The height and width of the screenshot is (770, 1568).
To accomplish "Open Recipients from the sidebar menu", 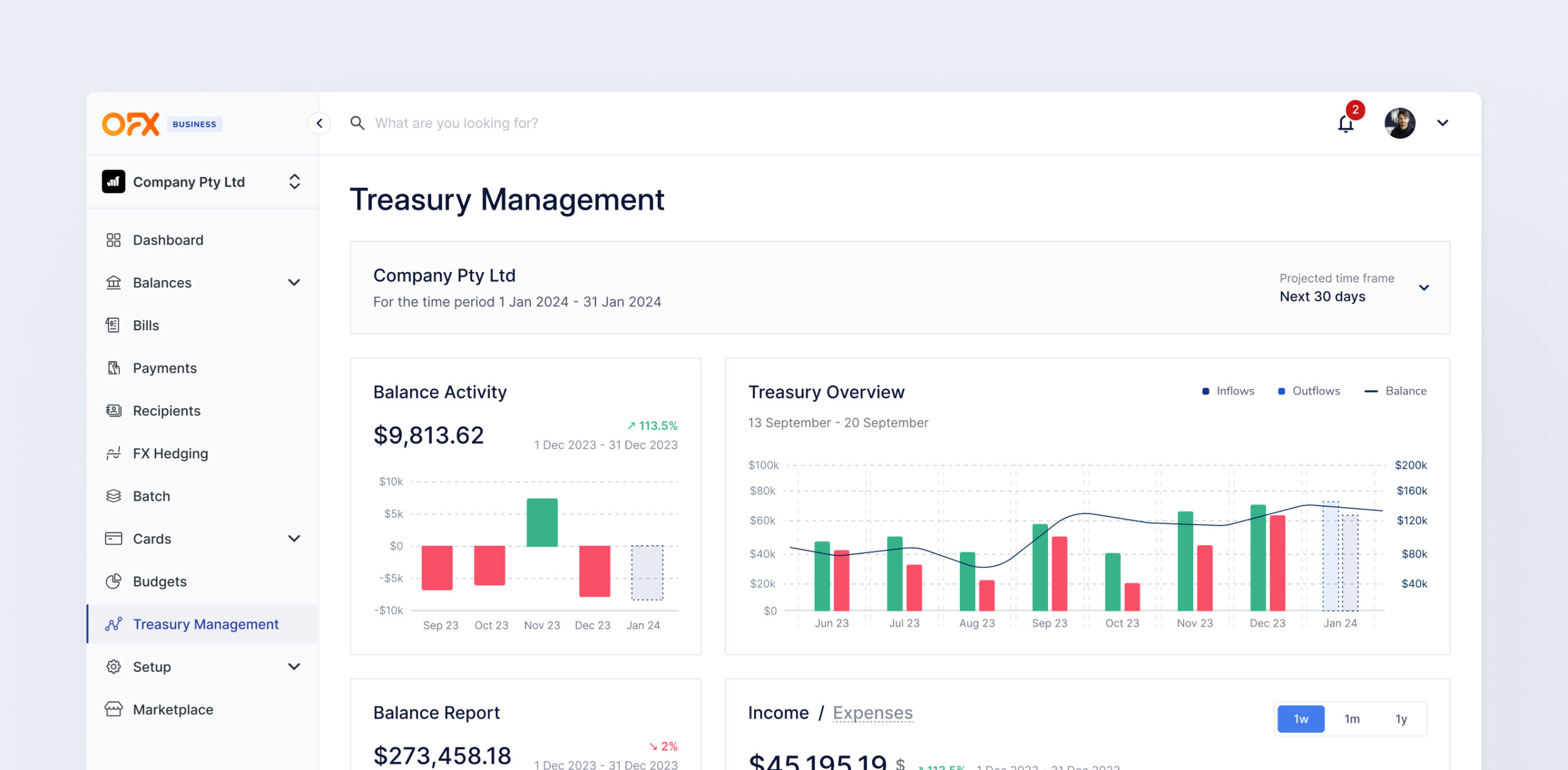I will pyautogui.click(x=167, y=411).
